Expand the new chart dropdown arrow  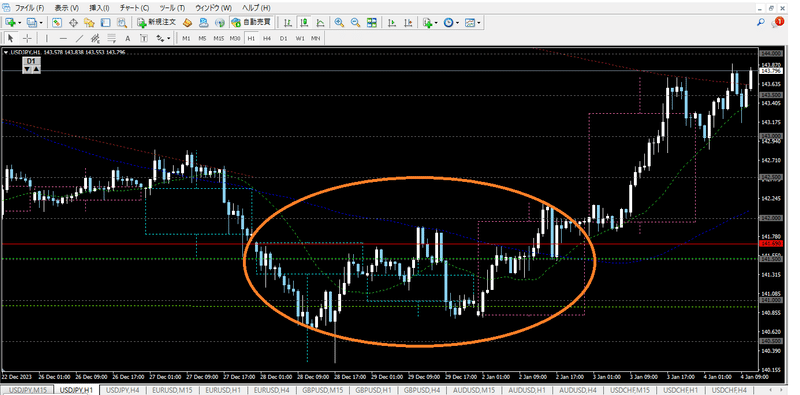click(20, 22)
